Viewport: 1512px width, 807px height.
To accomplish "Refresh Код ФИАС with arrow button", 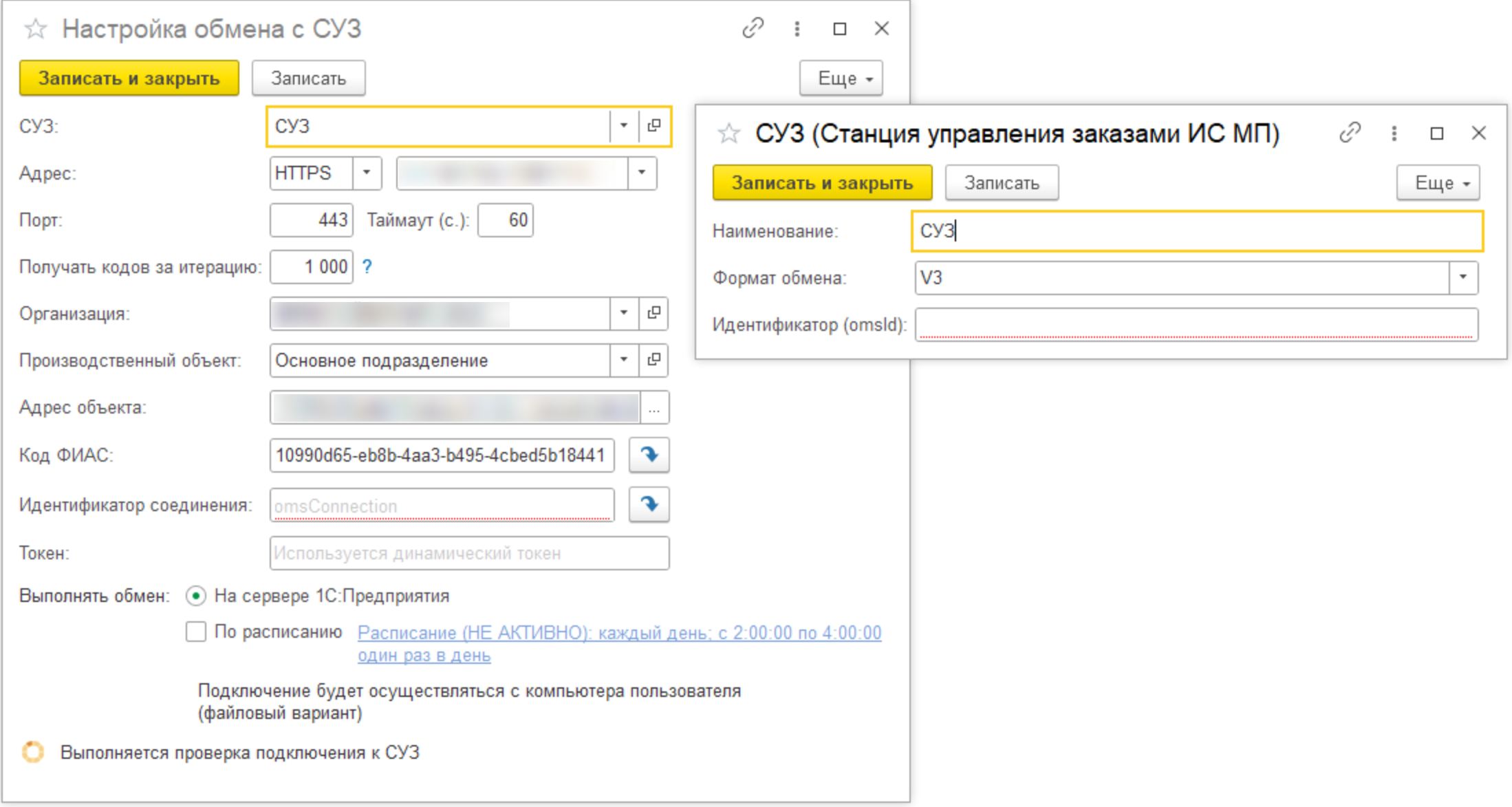I will point(649,455).
